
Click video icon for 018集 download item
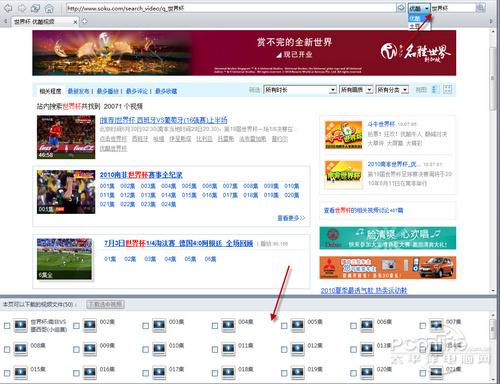(228, 373)
